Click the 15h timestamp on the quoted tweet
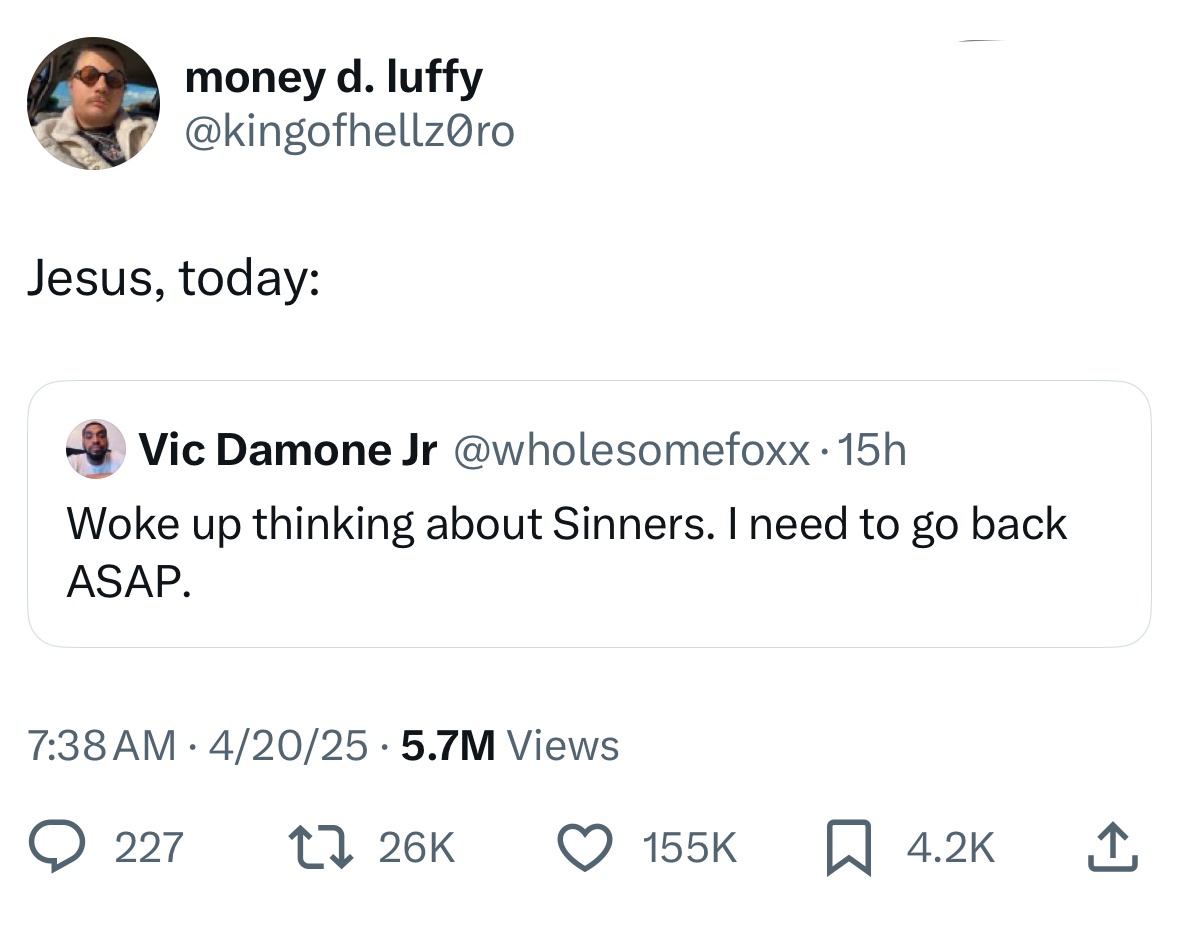This screenshot has width=1179, height=933. pos(879,449)
